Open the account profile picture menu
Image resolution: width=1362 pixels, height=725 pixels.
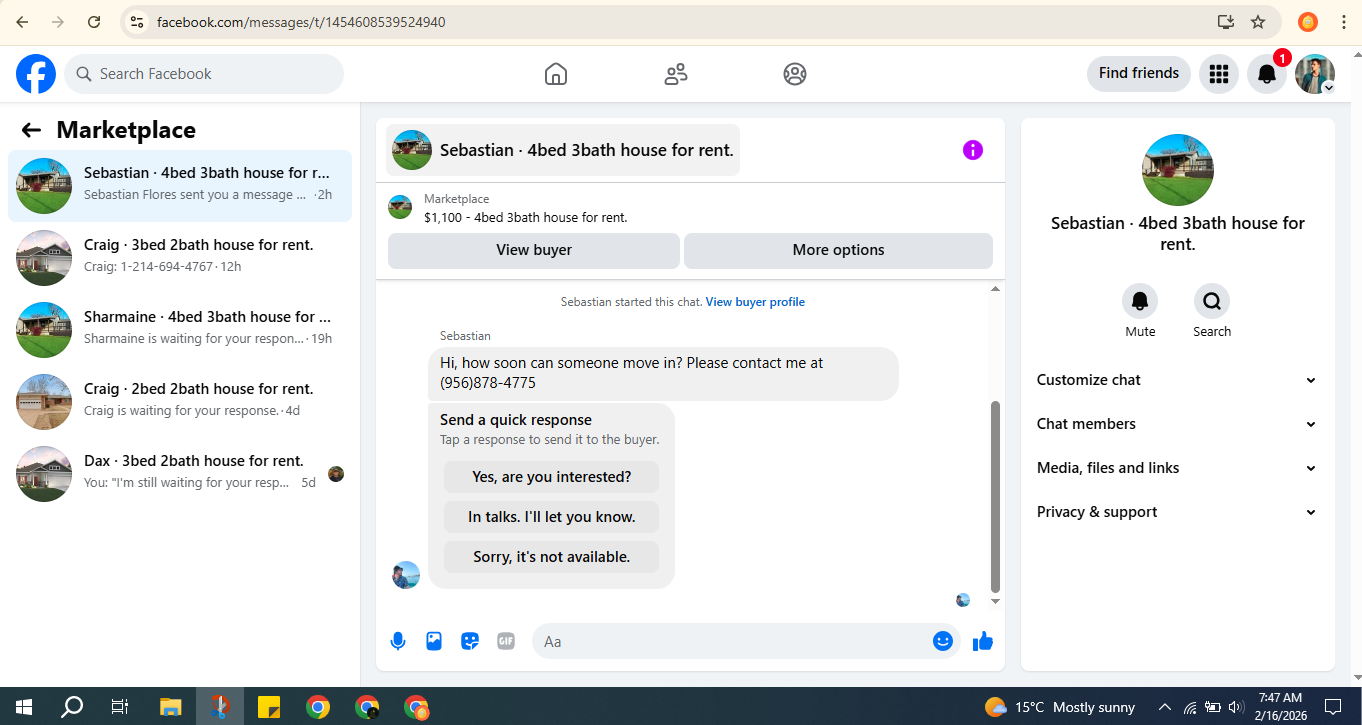point(1315,74)
